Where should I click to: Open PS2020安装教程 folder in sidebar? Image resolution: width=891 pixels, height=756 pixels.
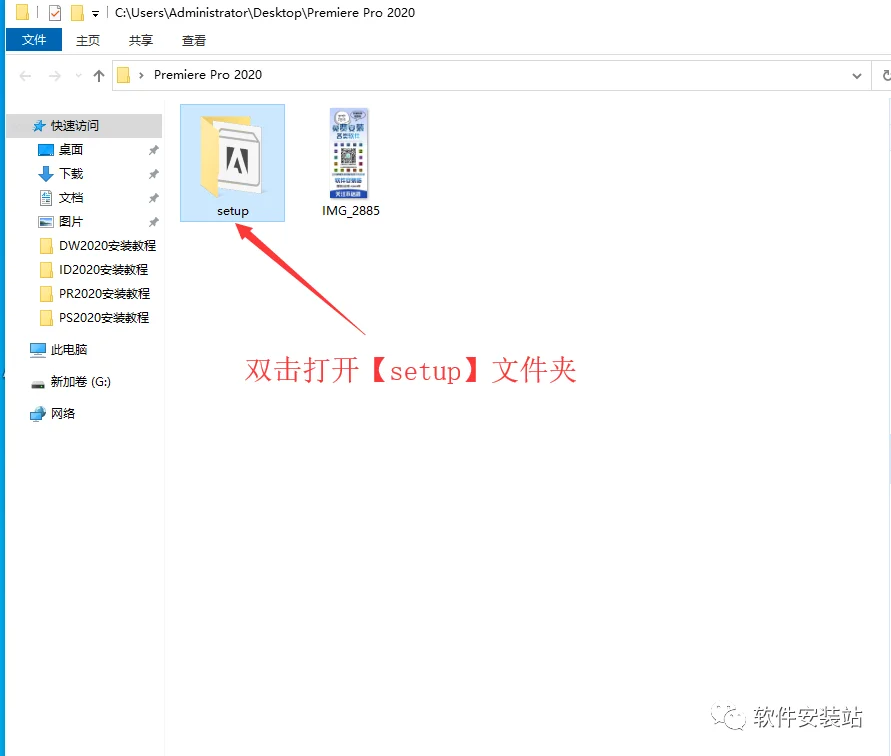(x=103, y=318)
